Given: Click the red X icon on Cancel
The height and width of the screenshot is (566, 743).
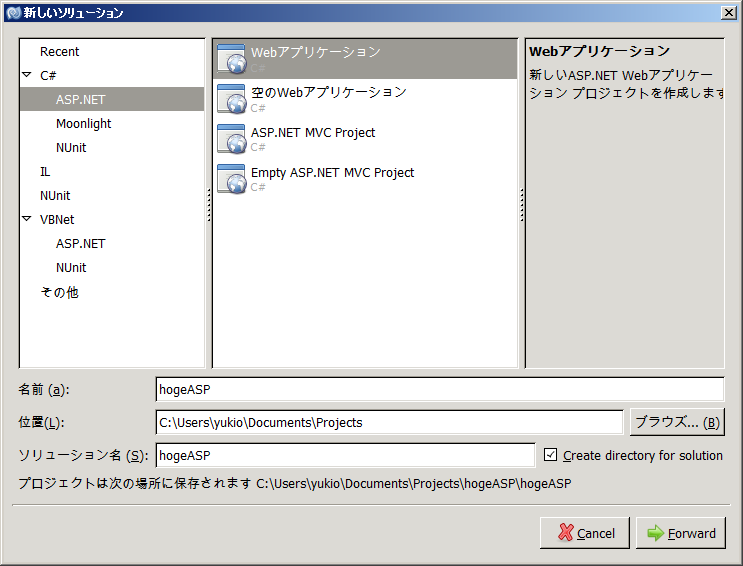Looking at the screenshot, I should (x=566, y=533).
